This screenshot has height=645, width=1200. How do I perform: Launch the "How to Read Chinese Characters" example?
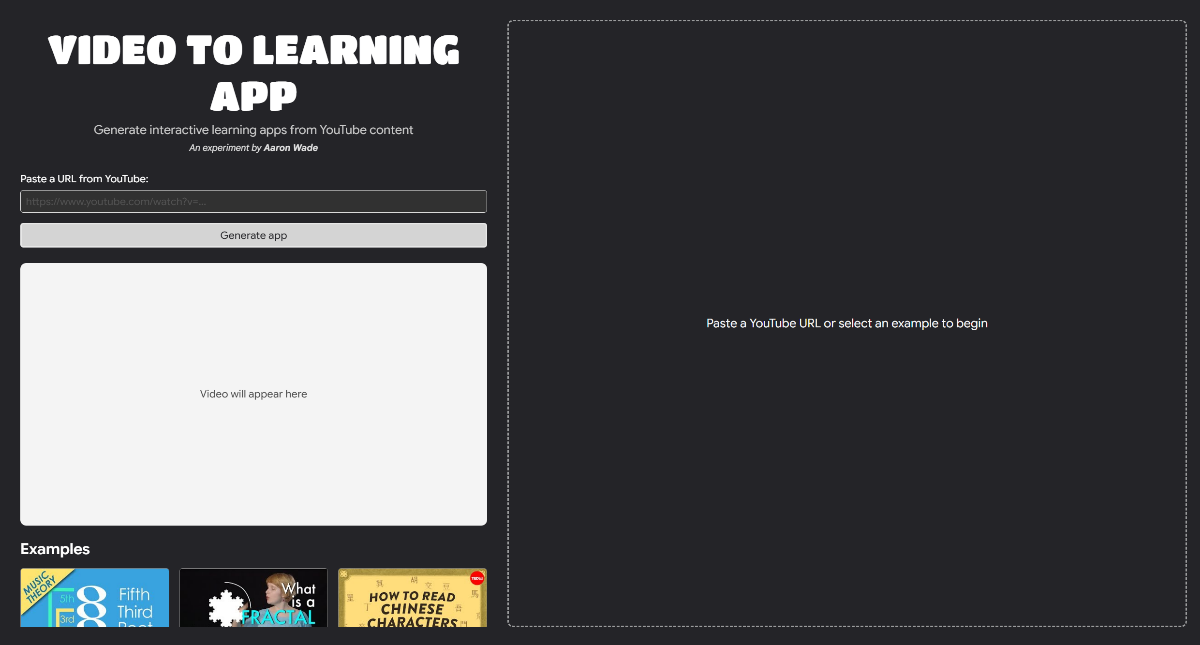[x=412, y=605]
